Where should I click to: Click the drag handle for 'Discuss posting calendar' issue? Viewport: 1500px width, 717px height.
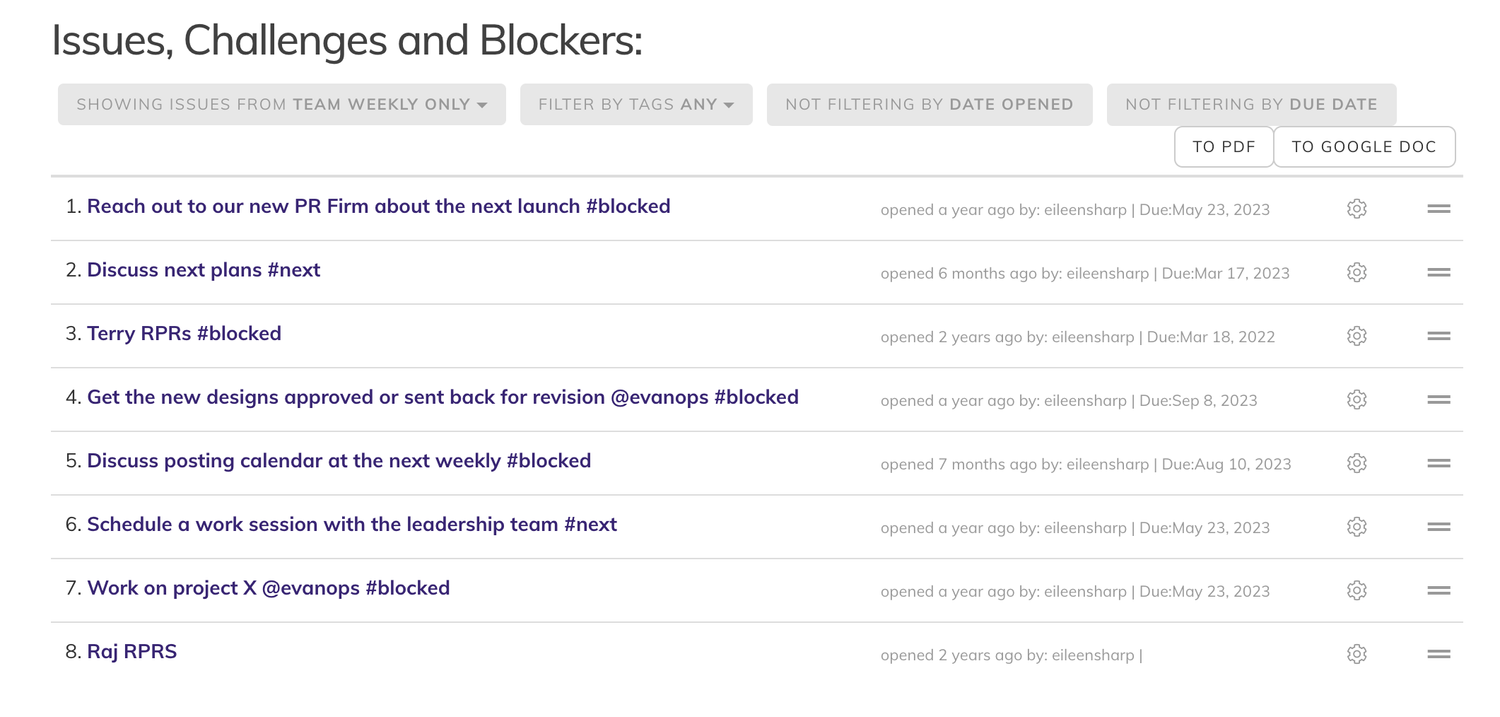[1438, 463]
